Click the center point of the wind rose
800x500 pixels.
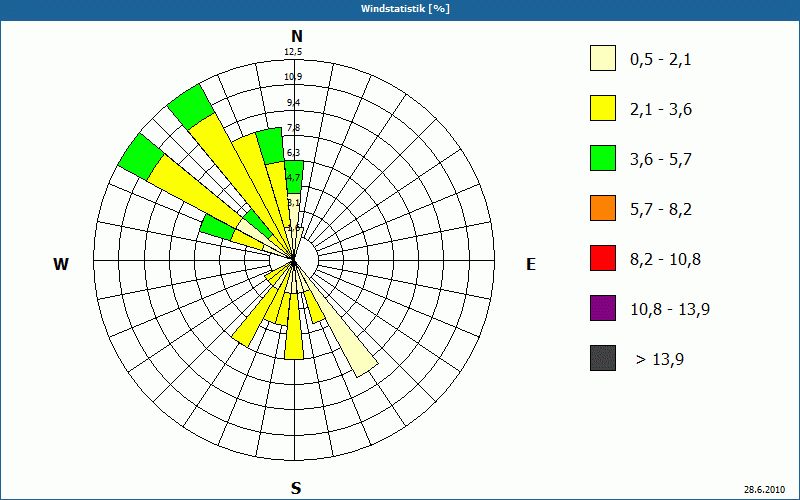pos(294,262)
